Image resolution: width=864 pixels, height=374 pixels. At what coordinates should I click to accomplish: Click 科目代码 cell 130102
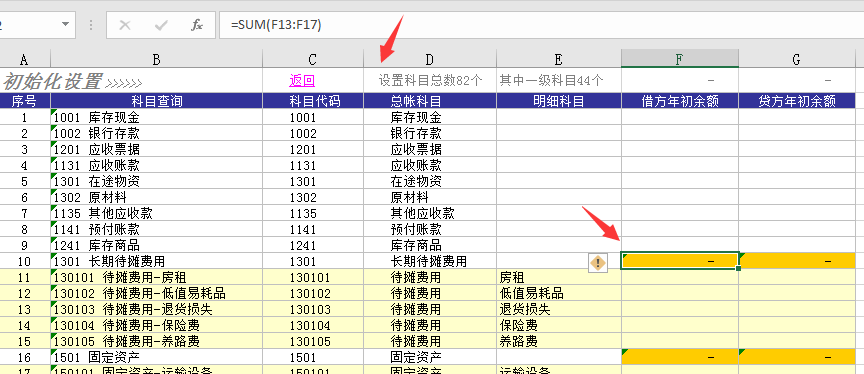[313, 293]
